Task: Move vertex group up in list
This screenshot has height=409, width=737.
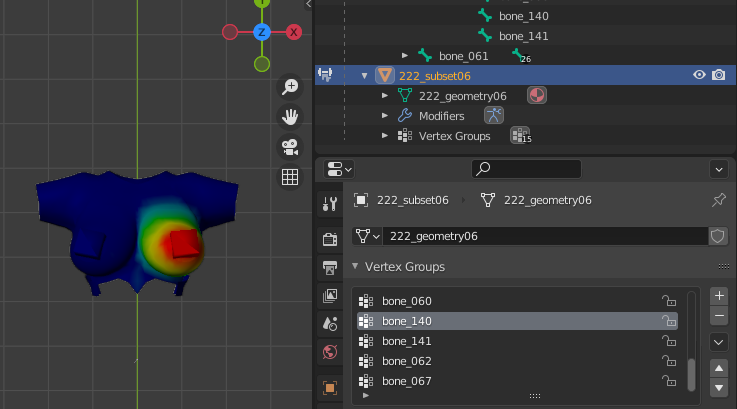Action: pyautogui.click(x=719, y=368)
